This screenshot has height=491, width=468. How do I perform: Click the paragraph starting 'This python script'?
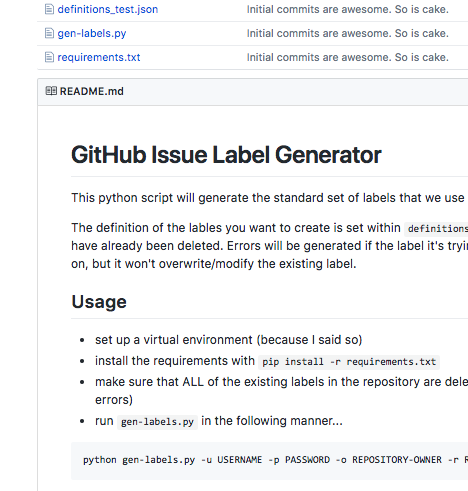[x=269, y=198]
